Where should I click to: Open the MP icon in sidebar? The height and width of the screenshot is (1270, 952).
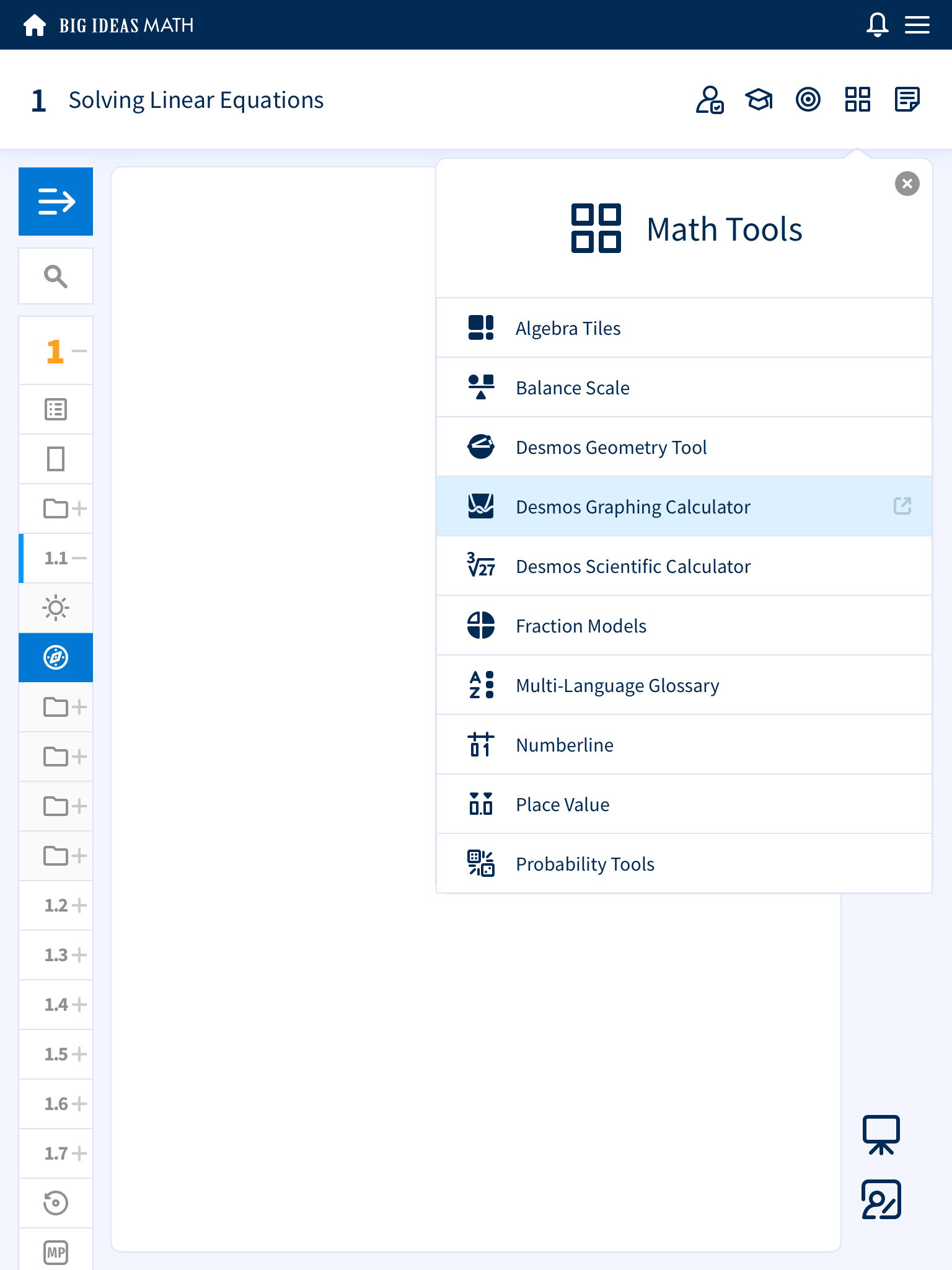click(x=56, y=1251)
